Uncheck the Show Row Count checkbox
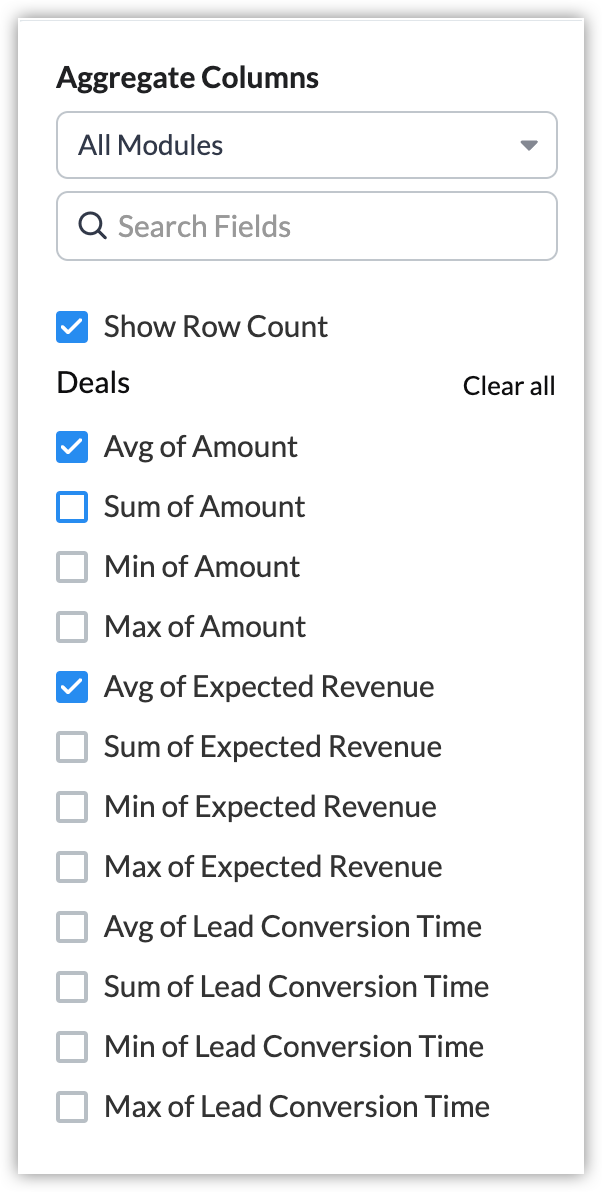 point(72,327)
